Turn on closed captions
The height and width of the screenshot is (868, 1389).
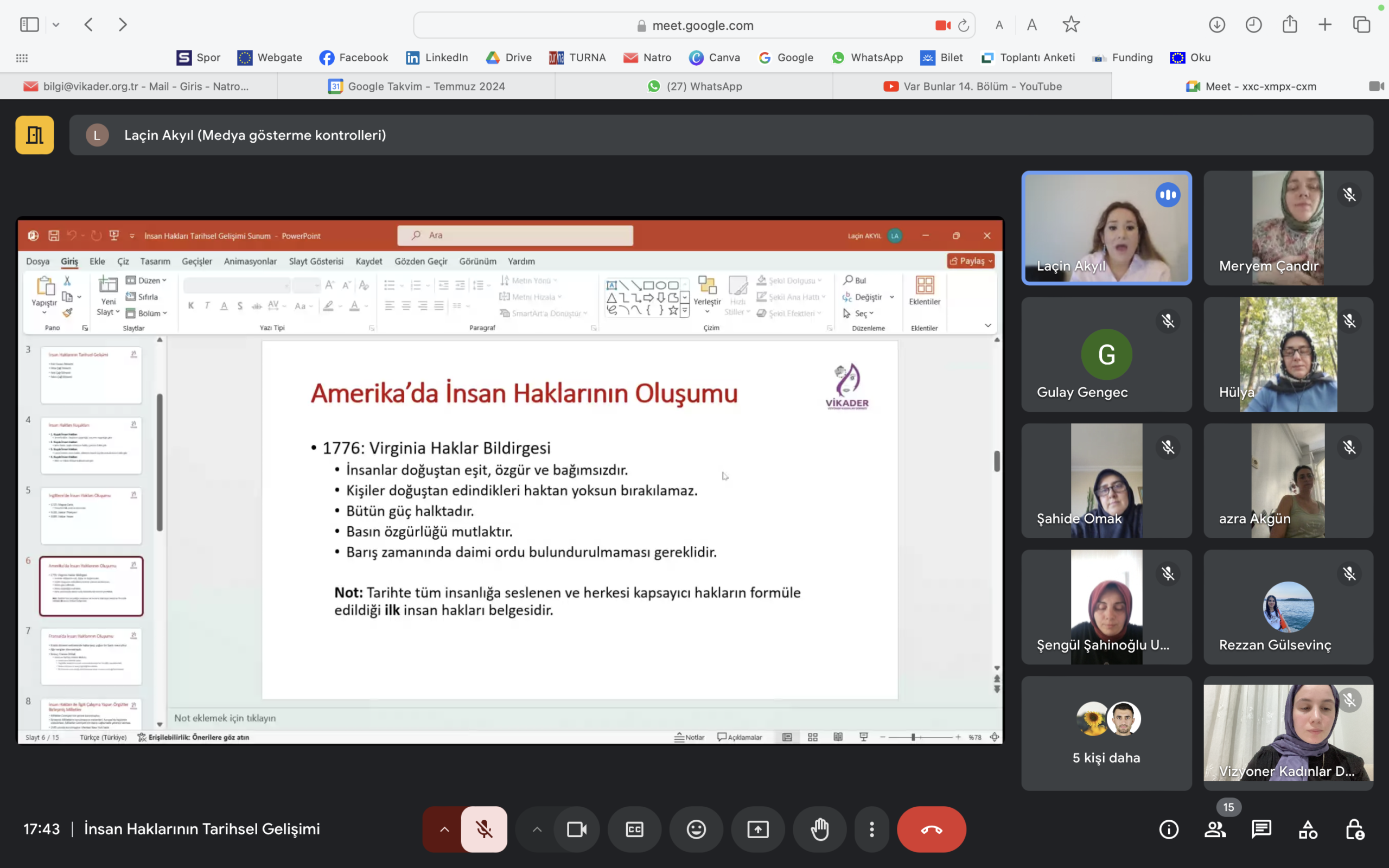(634, 829)
